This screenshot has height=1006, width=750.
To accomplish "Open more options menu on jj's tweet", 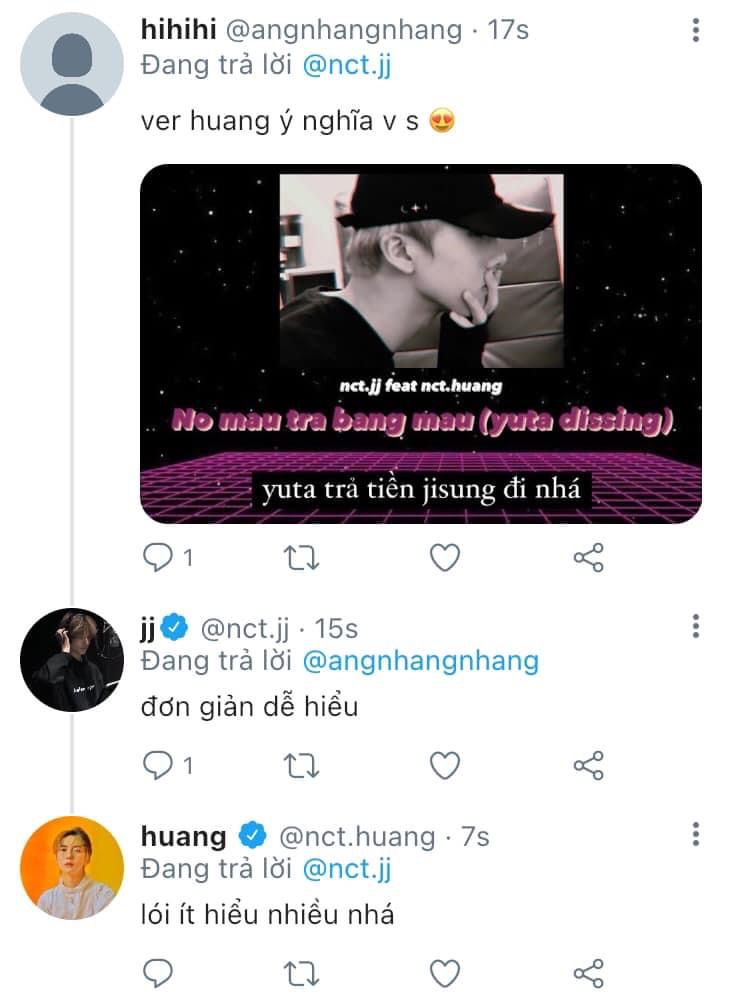I will [x=695, y=626].
